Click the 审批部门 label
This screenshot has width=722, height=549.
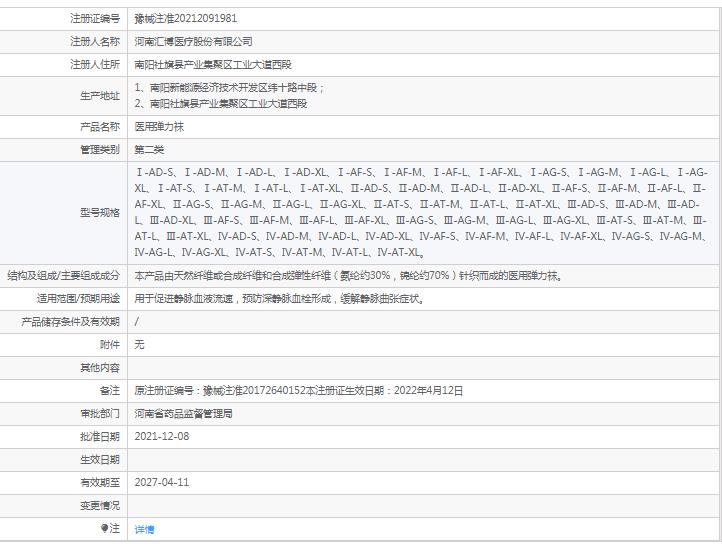click(100, 414)
